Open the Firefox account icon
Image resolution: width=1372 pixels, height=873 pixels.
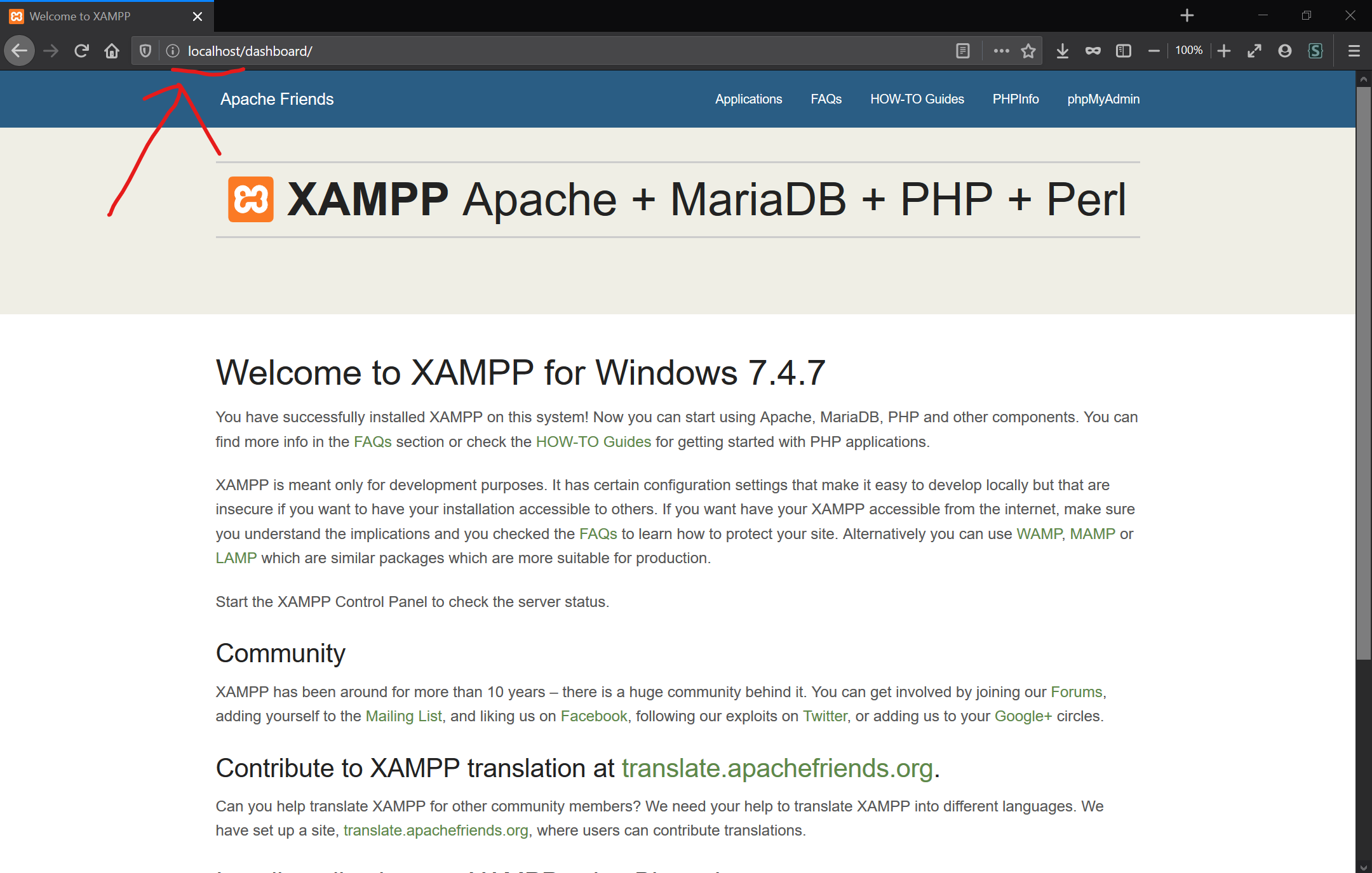coord(1284,51)
